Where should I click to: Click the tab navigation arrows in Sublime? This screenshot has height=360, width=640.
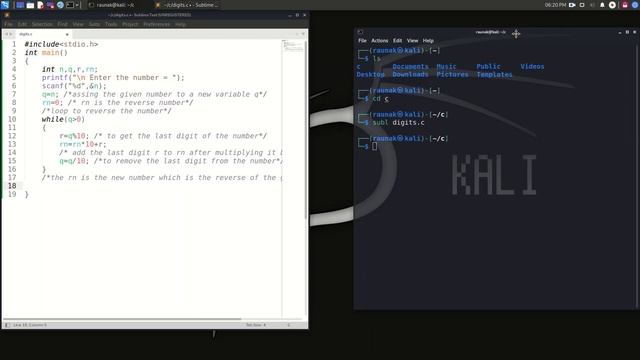click(x=8, y=34)
